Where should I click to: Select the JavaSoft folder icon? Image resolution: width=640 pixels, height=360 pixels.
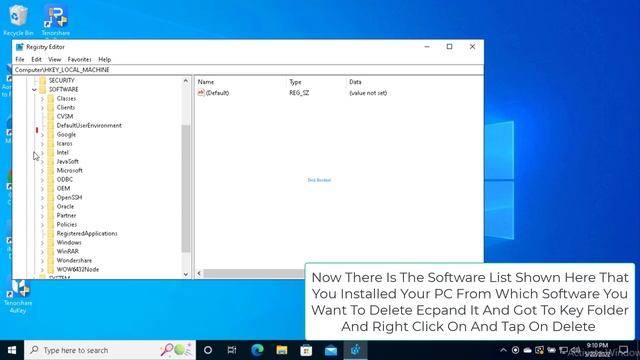pos(51,161)
